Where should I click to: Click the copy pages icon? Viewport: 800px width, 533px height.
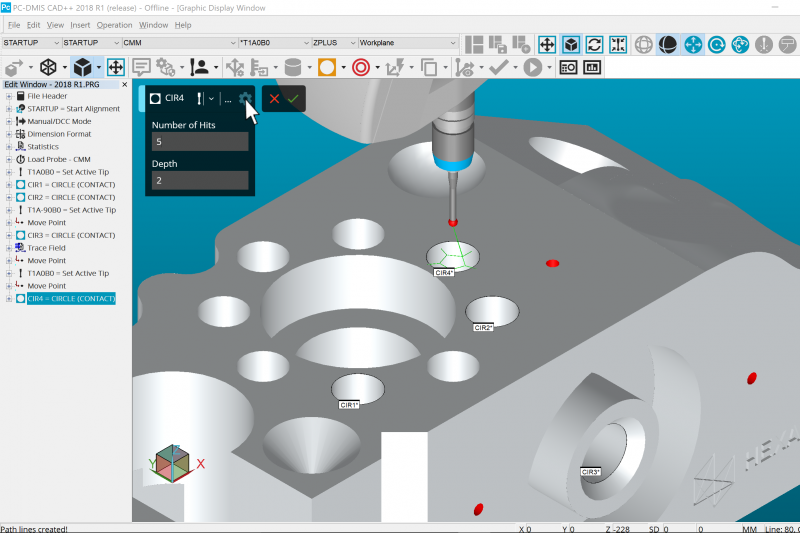tap(429, 67)
